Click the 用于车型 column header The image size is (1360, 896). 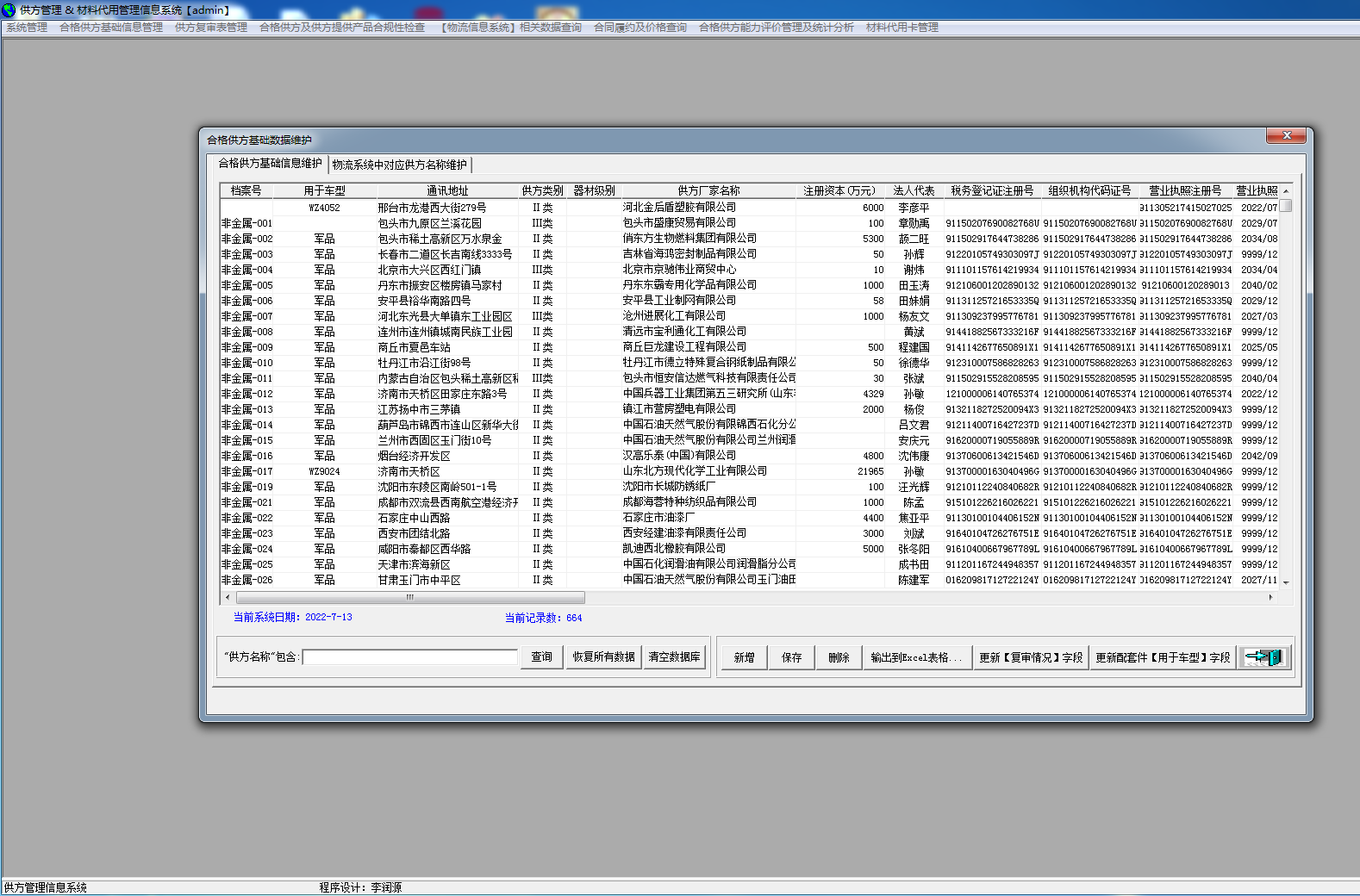pyautogui.click(x=324, y=190)
